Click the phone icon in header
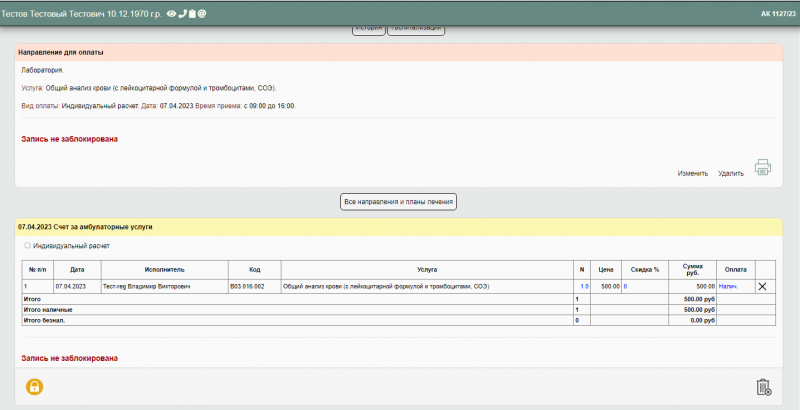Image resolution: width=800 pixels, height=410 pixels. pos(182,14)
